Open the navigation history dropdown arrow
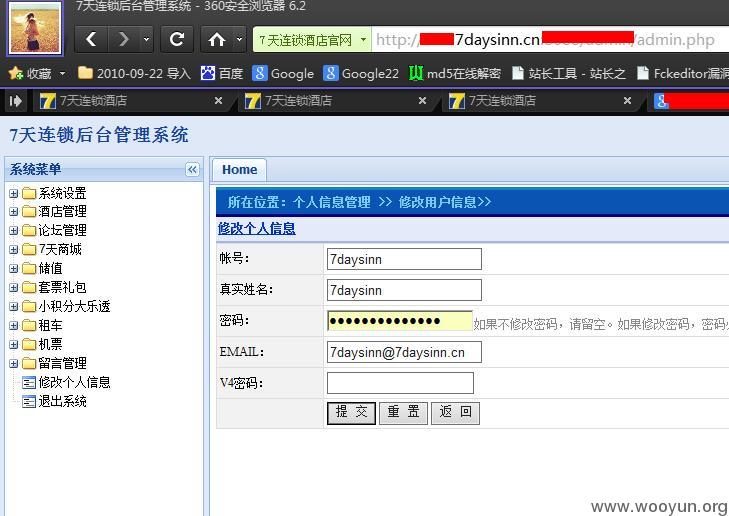Image resolution: width=729 pixels, height=516 pixels. click(146, 40)
